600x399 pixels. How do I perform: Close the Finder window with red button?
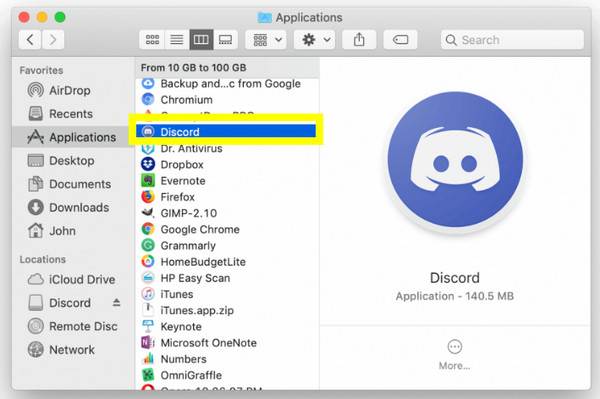tap(24, 17)
